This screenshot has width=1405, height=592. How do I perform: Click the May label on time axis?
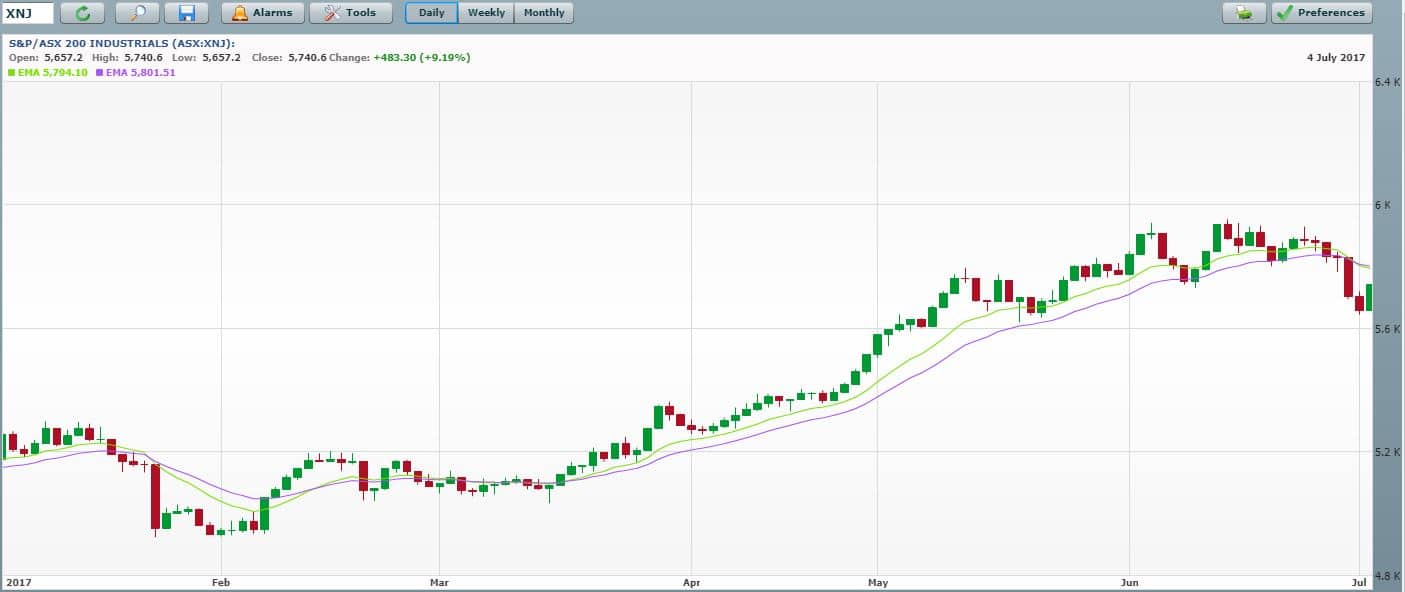878,580
